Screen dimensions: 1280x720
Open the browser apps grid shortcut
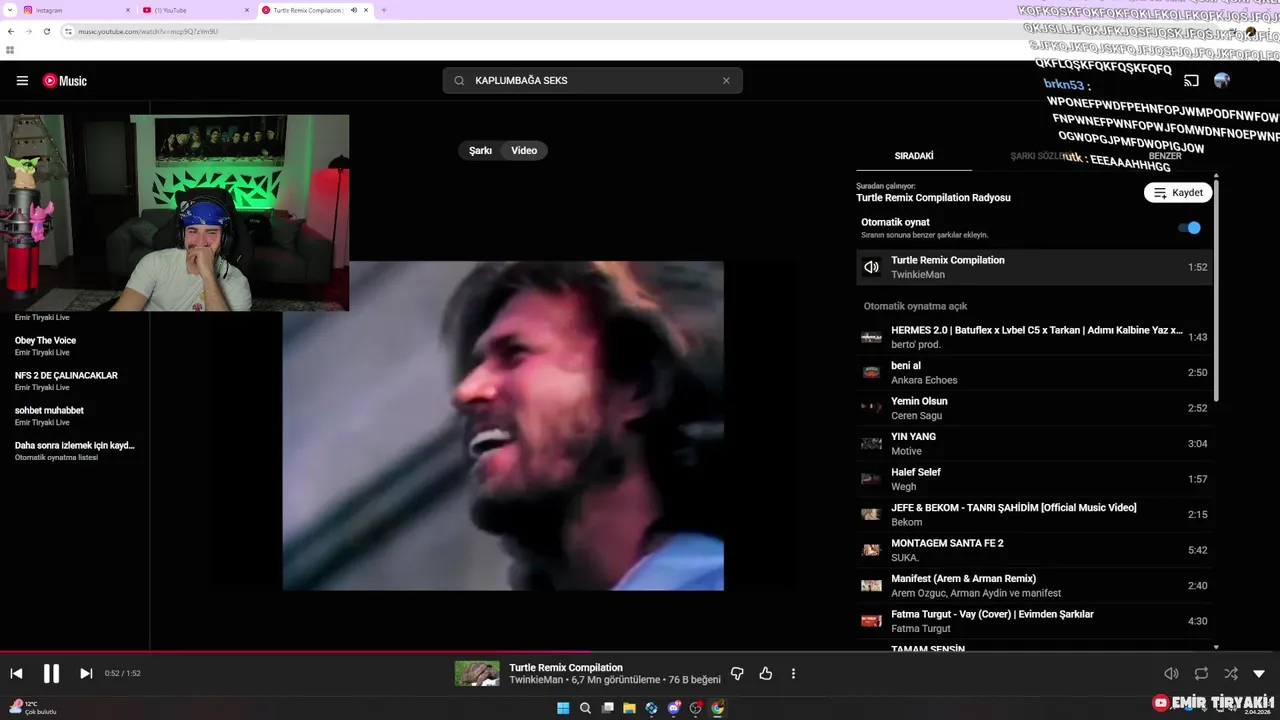click(x=10, y=50)
